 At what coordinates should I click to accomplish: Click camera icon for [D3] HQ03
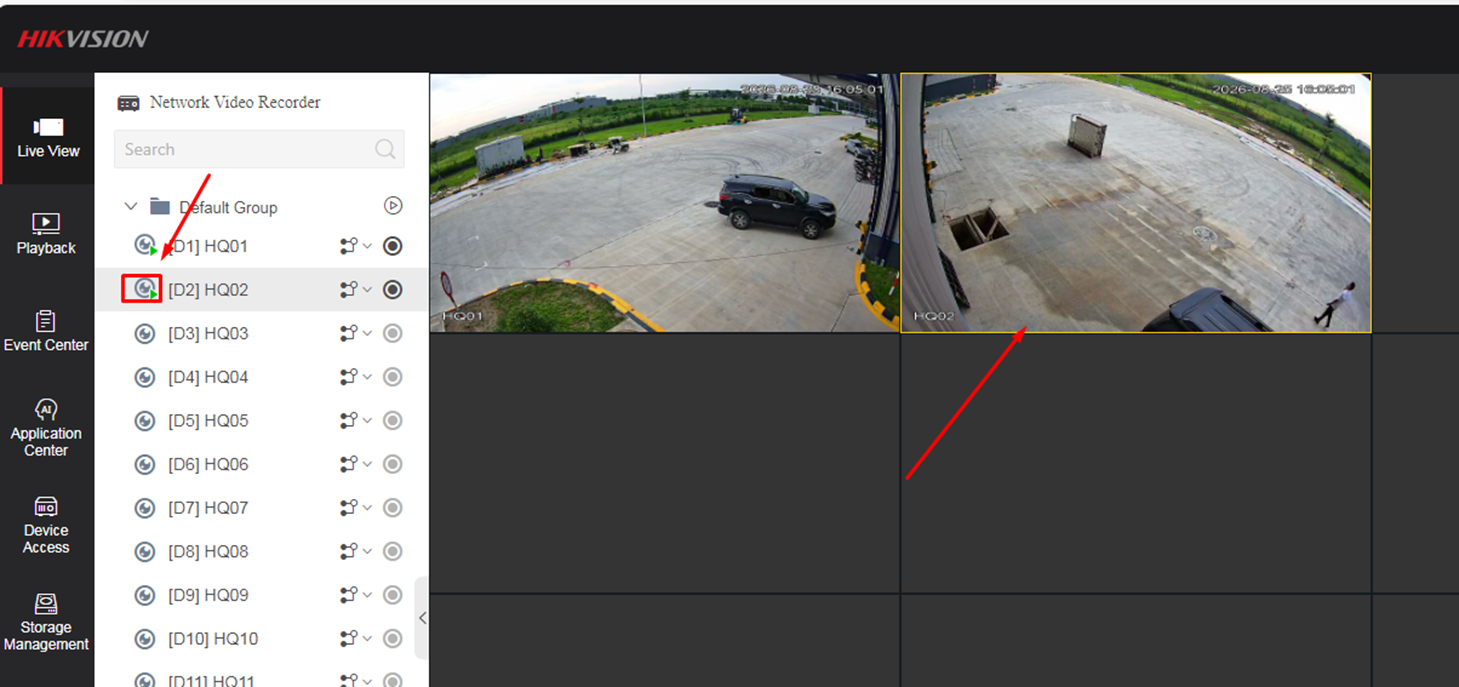144,333
